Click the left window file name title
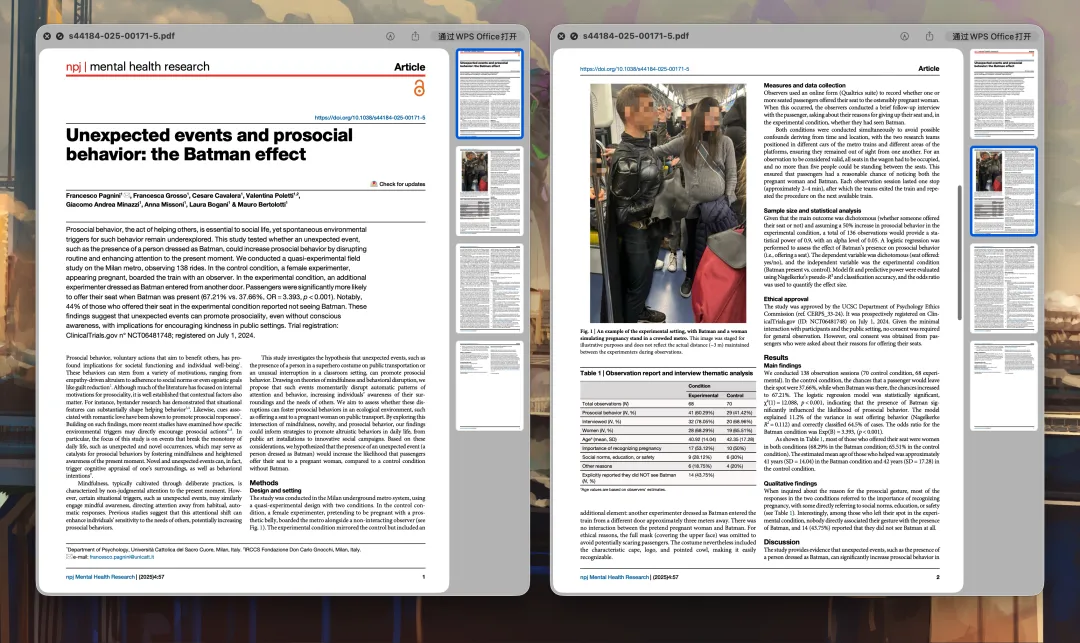 click(x=122, y=36)
